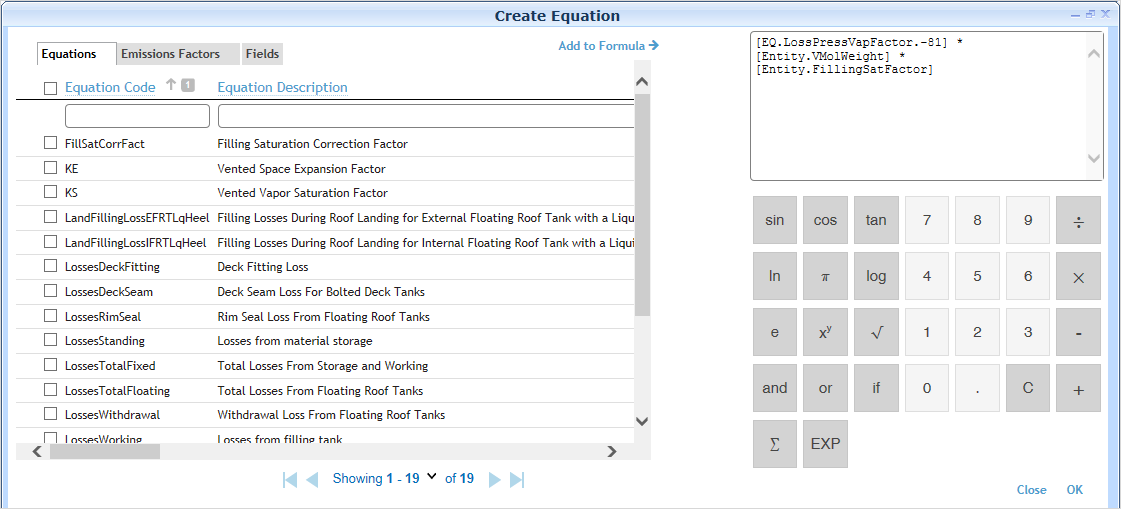Open the page size dropdown by Showing 1 - 19
This screenshot has width=1121, height=509.
[431, 476]
